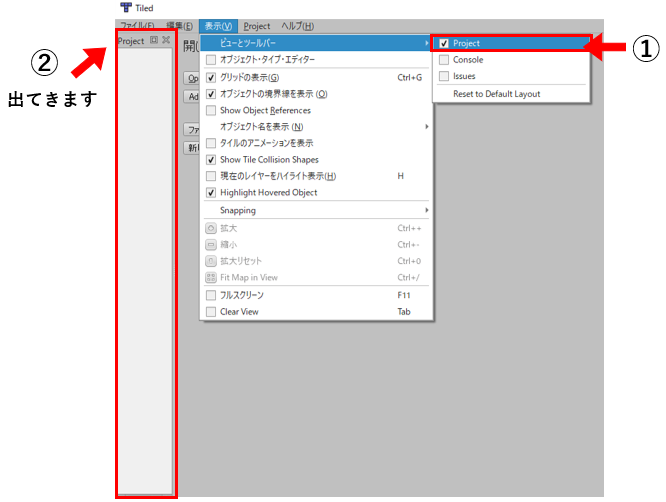Uncheck Highlight Hovered Object

pyautogui.click(x=211, y=193)
